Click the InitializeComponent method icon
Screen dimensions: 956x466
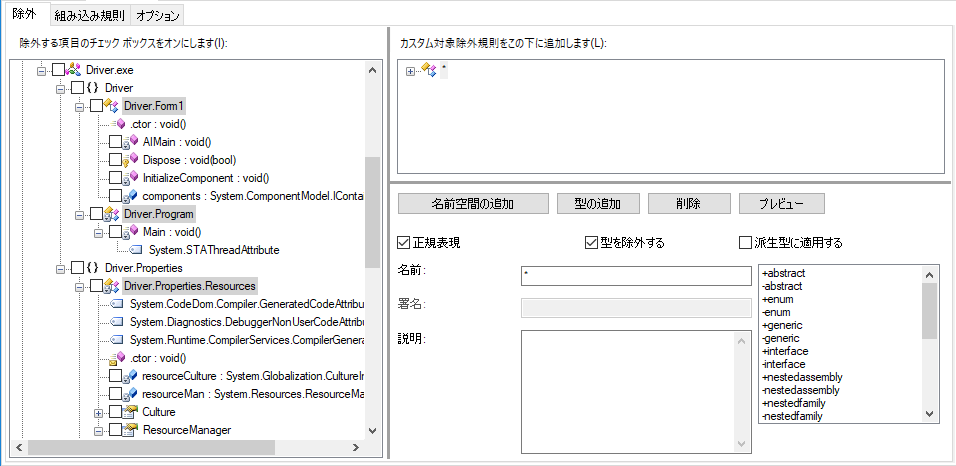(130, 178)
